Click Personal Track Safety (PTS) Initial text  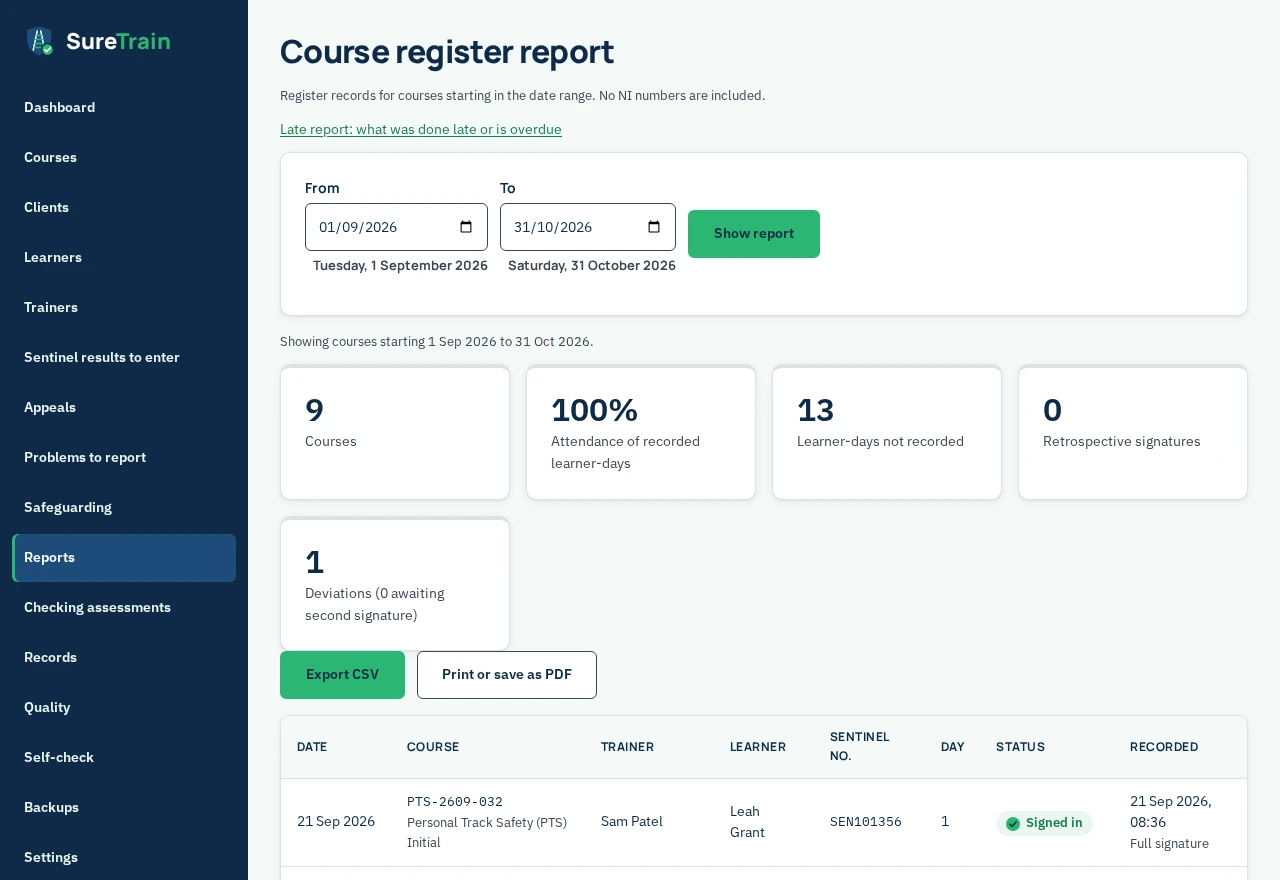coord(487,833)
